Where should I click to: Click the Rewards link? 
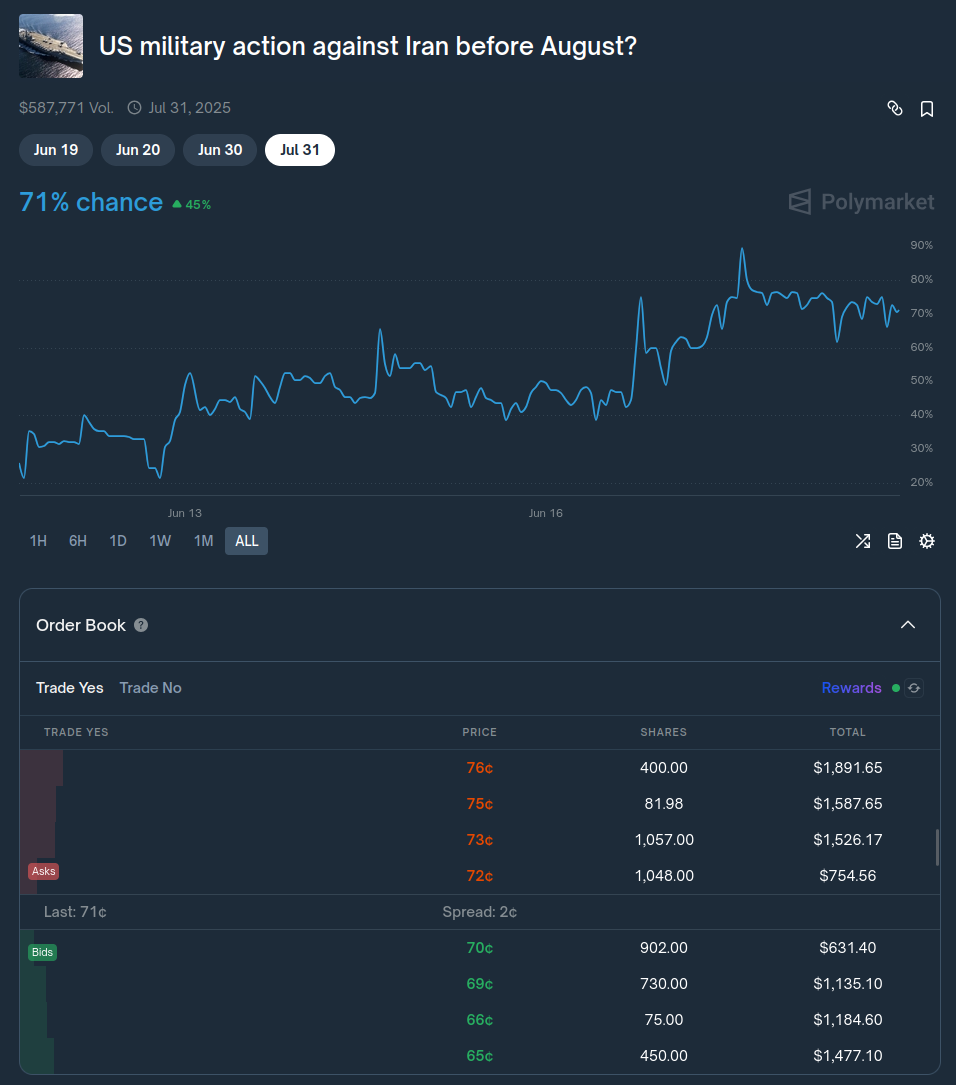(852, 688)
